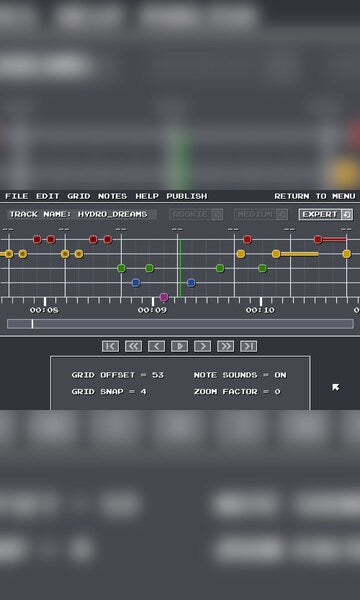Step back one with single left arrow
Screen dimensions: 360x600
156,346
